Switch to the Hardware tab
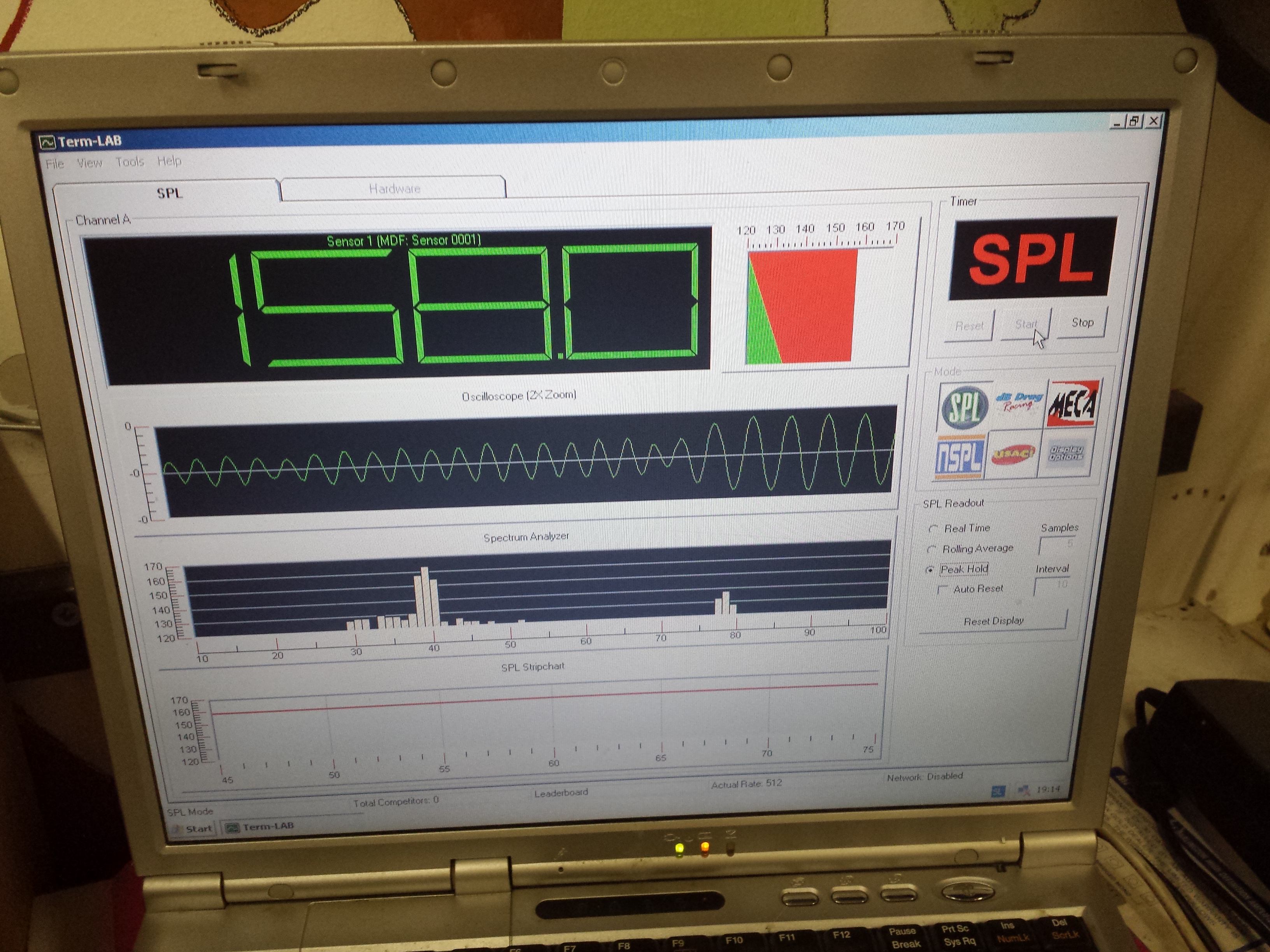1270x952 pixels. point(394,188)
